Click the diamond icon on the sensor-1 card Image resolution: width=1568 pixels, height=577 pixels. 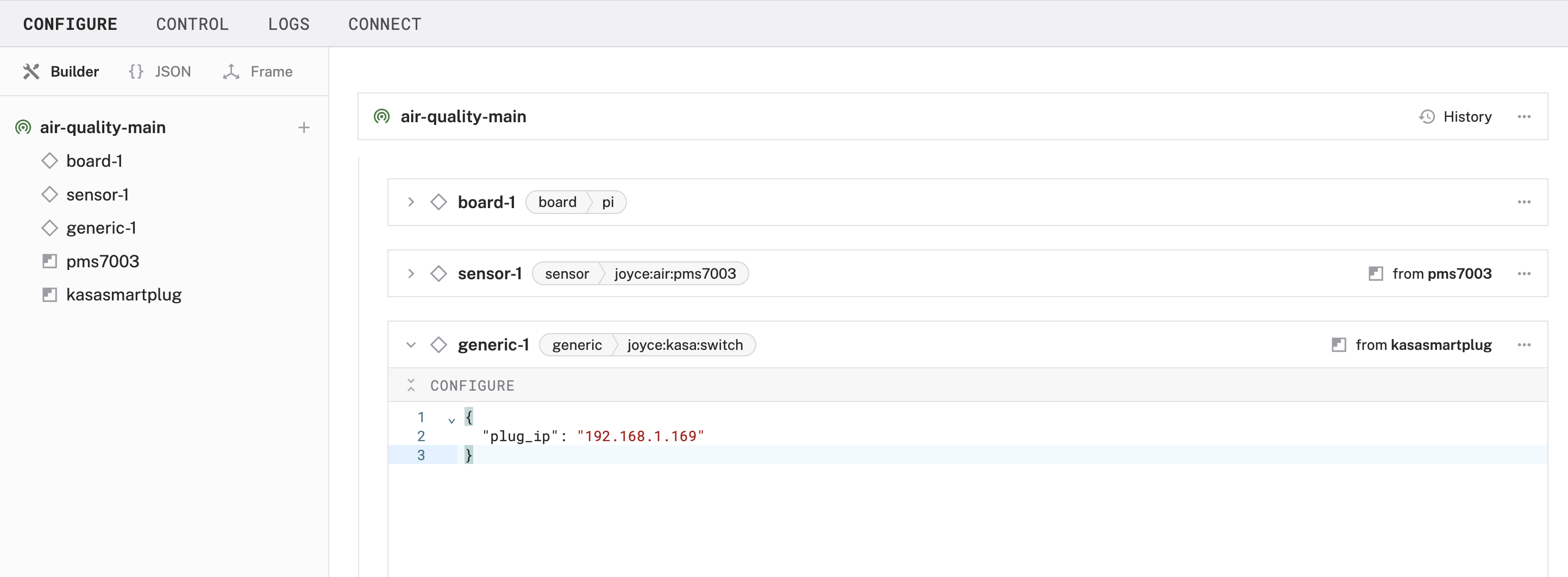(438, 274)
